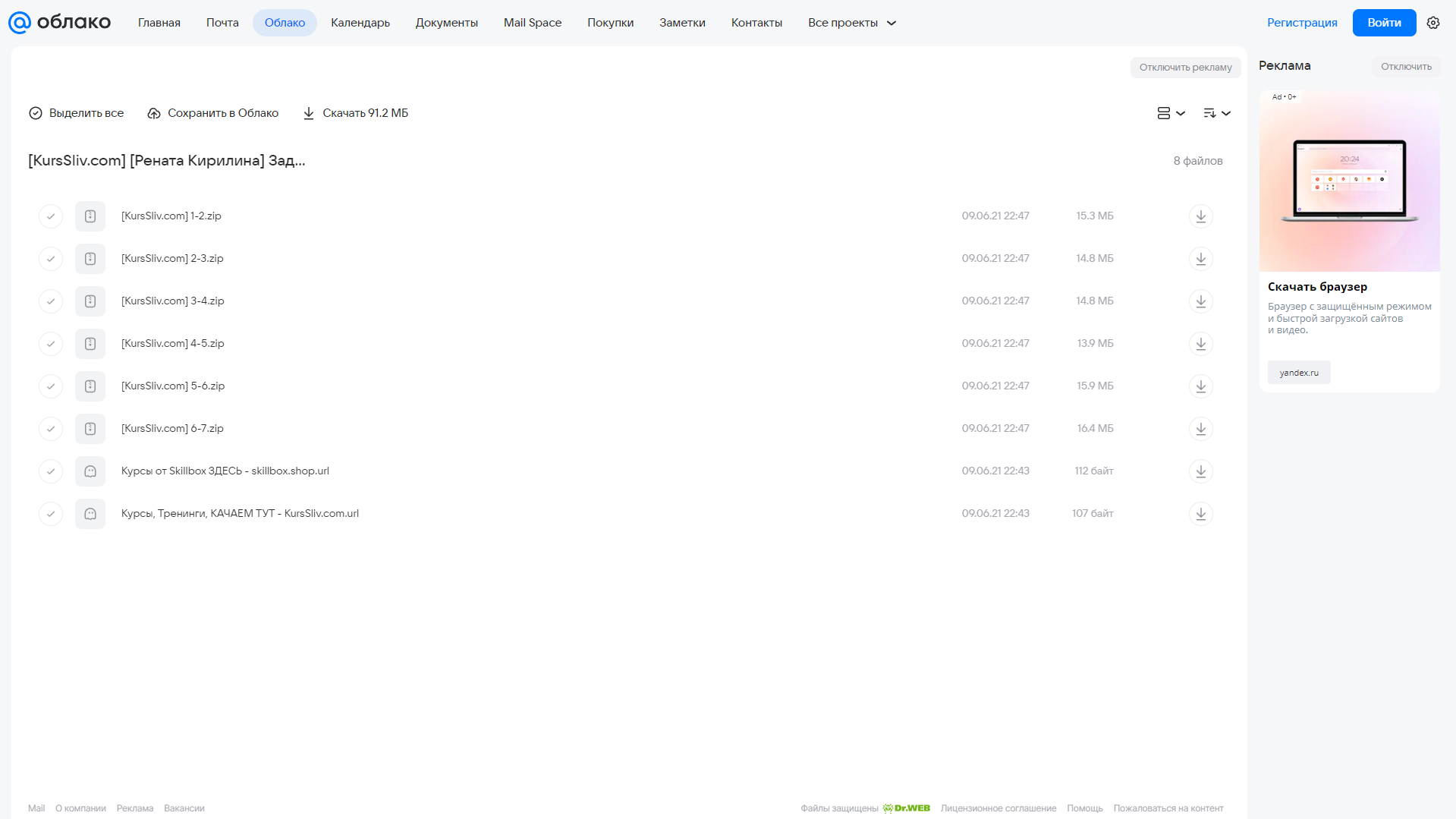The height and width of the screenshot is (819, 1456).
Task: Open the browser ad thumbnail image
Action: tap(1349, 181)
